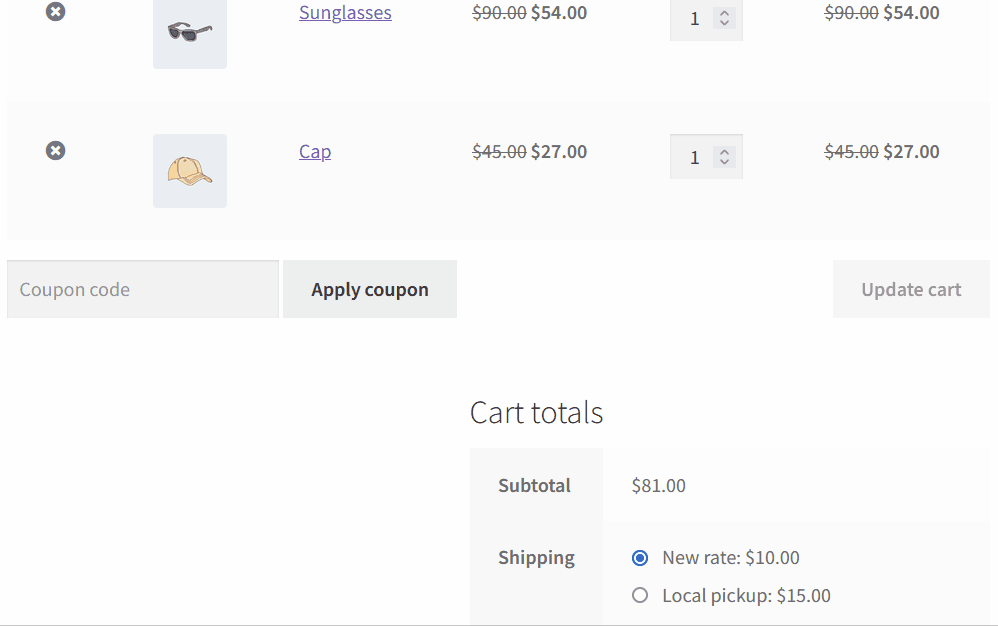Click the Apply coupon button
998x626 pixels.
(x=370, y=289)
